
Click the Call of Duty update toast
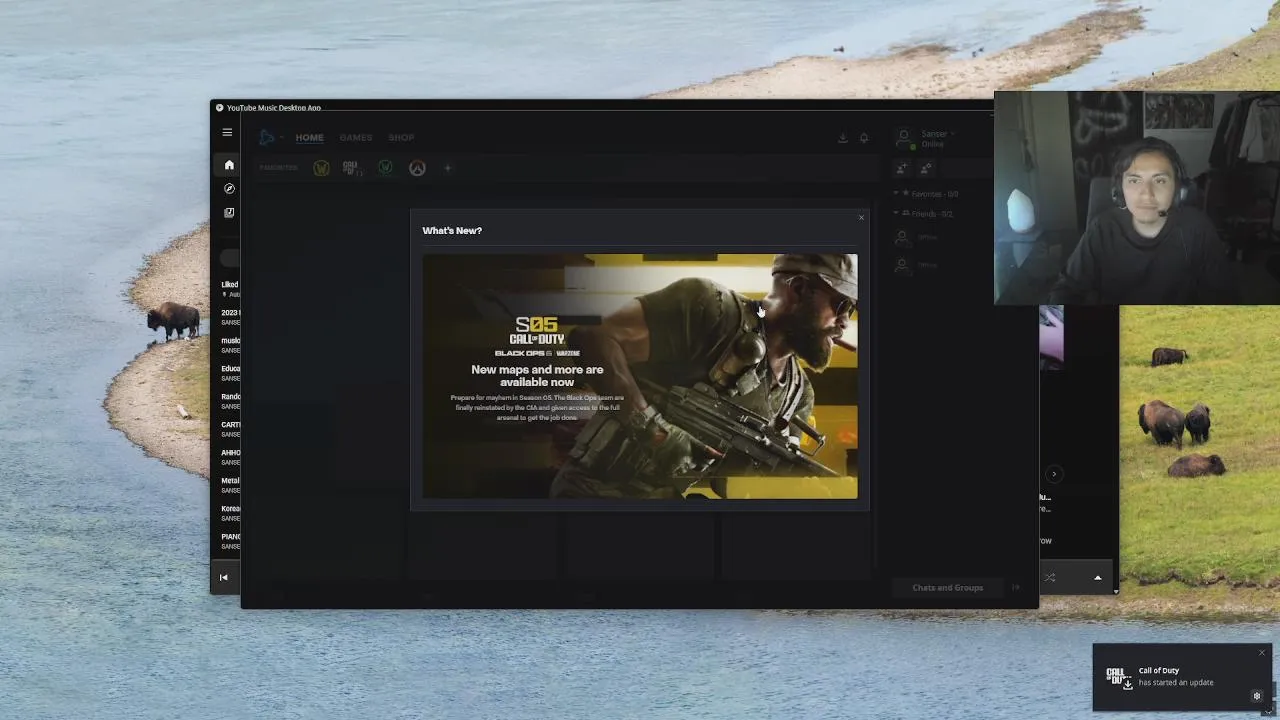click(x=1182, y=677)
